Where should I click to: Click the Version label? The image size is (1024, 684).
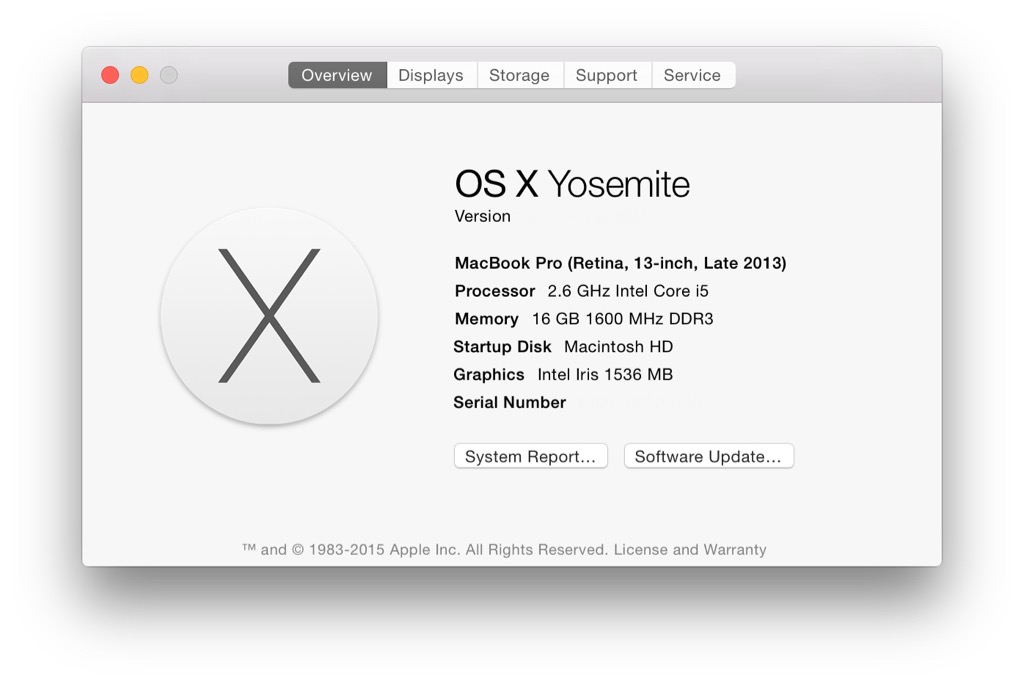point(483,216)
